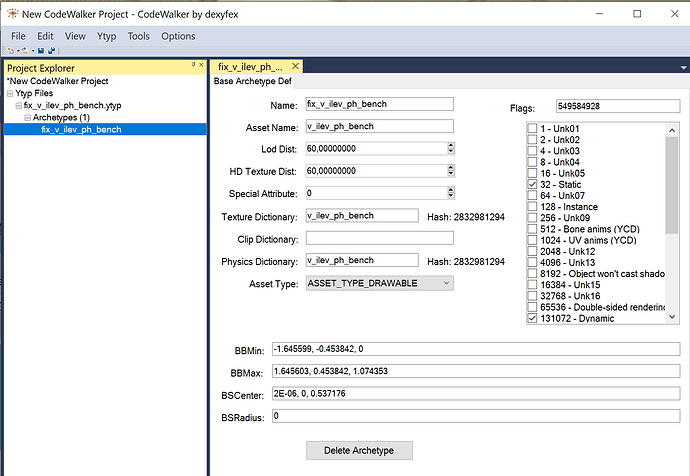Open the Options menu
Screen dimensions: 690x476
coord(178,36)
